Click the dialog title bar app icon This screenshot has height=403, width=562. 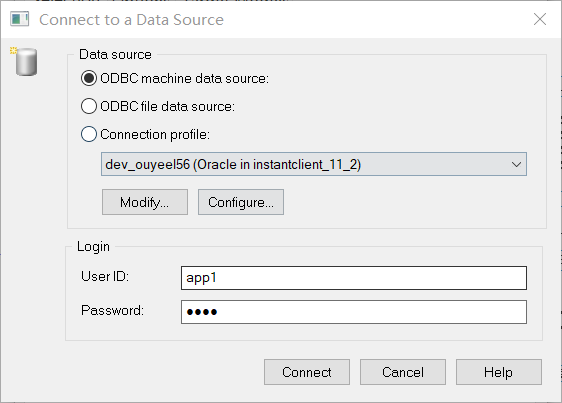19,19
